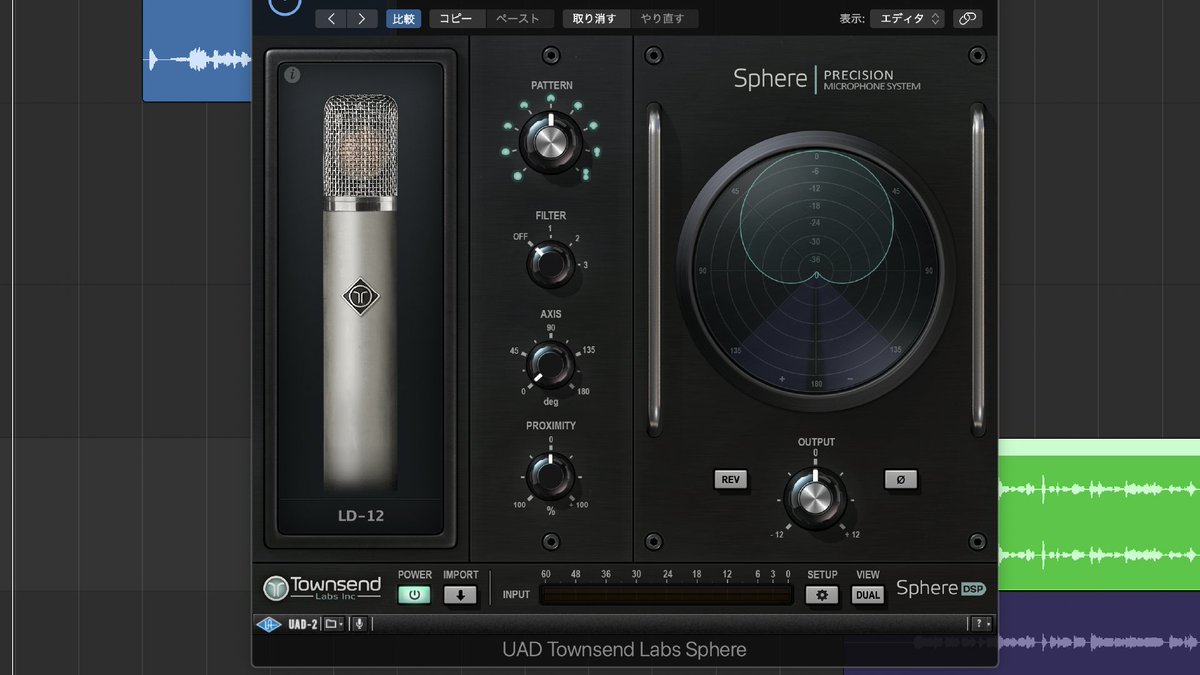Open the エディタ view dropdown
The image size is (1200, 675).
pos(907,18)
